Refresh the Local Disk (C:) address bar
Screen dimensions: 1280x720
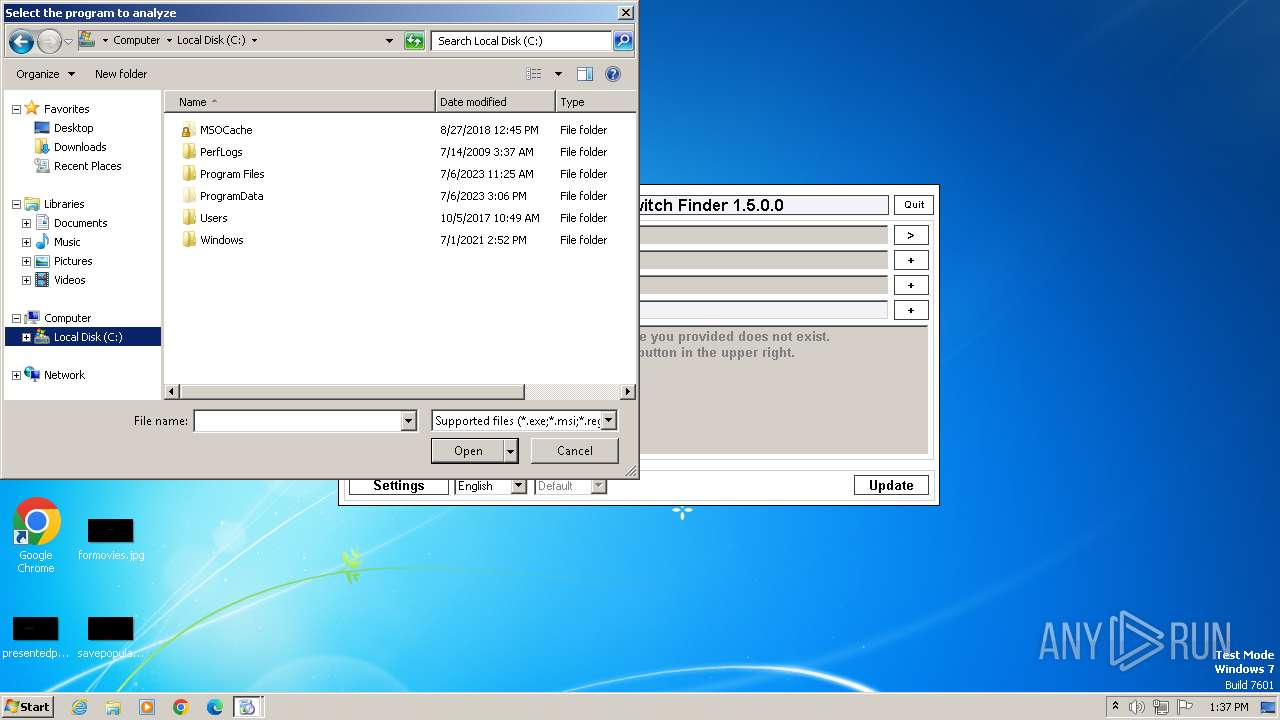point(414,41)
